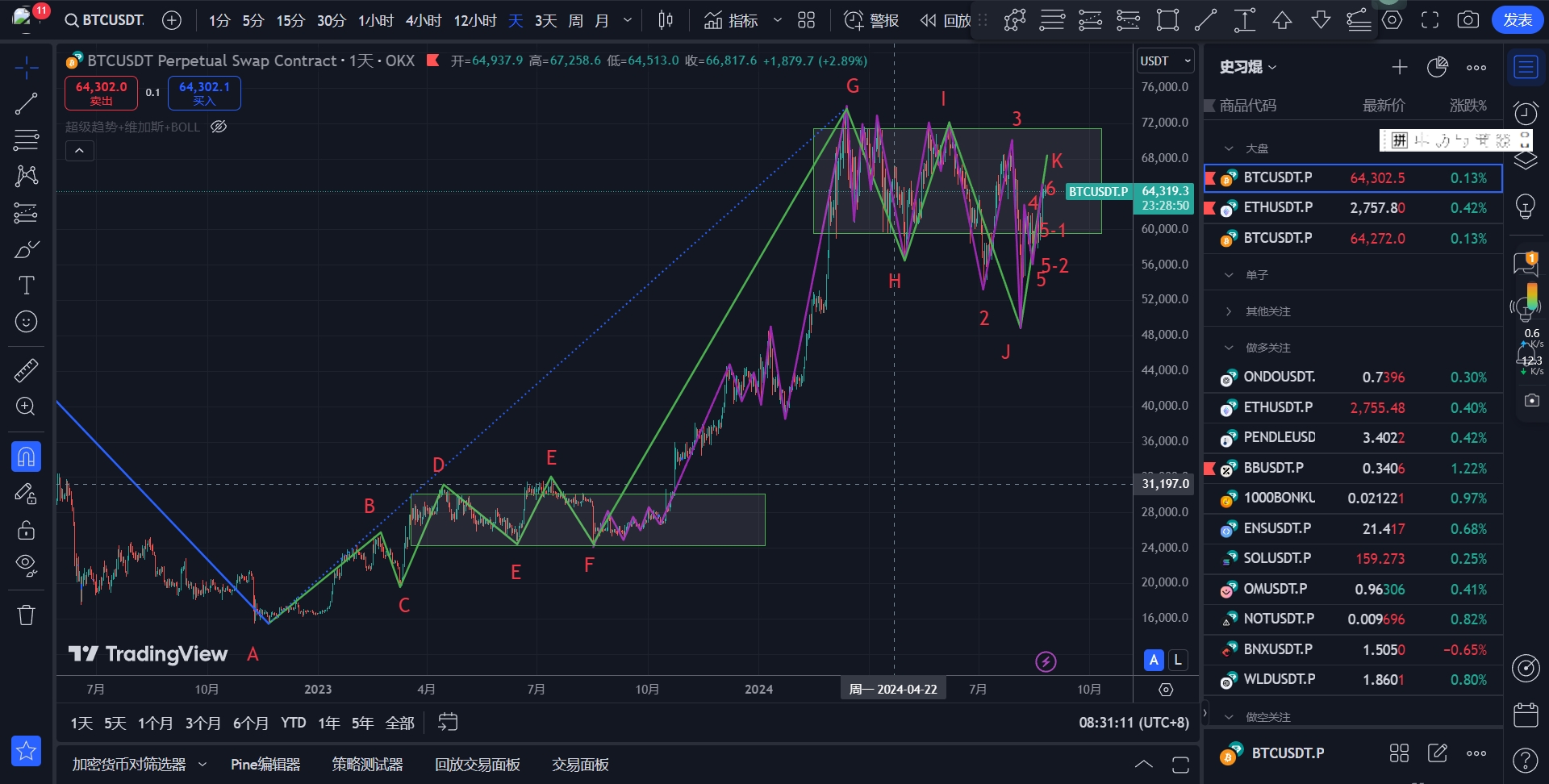This screenshot has width=1549, height=784.
Task: Enter fullscreen mode
Action: 1430,20
